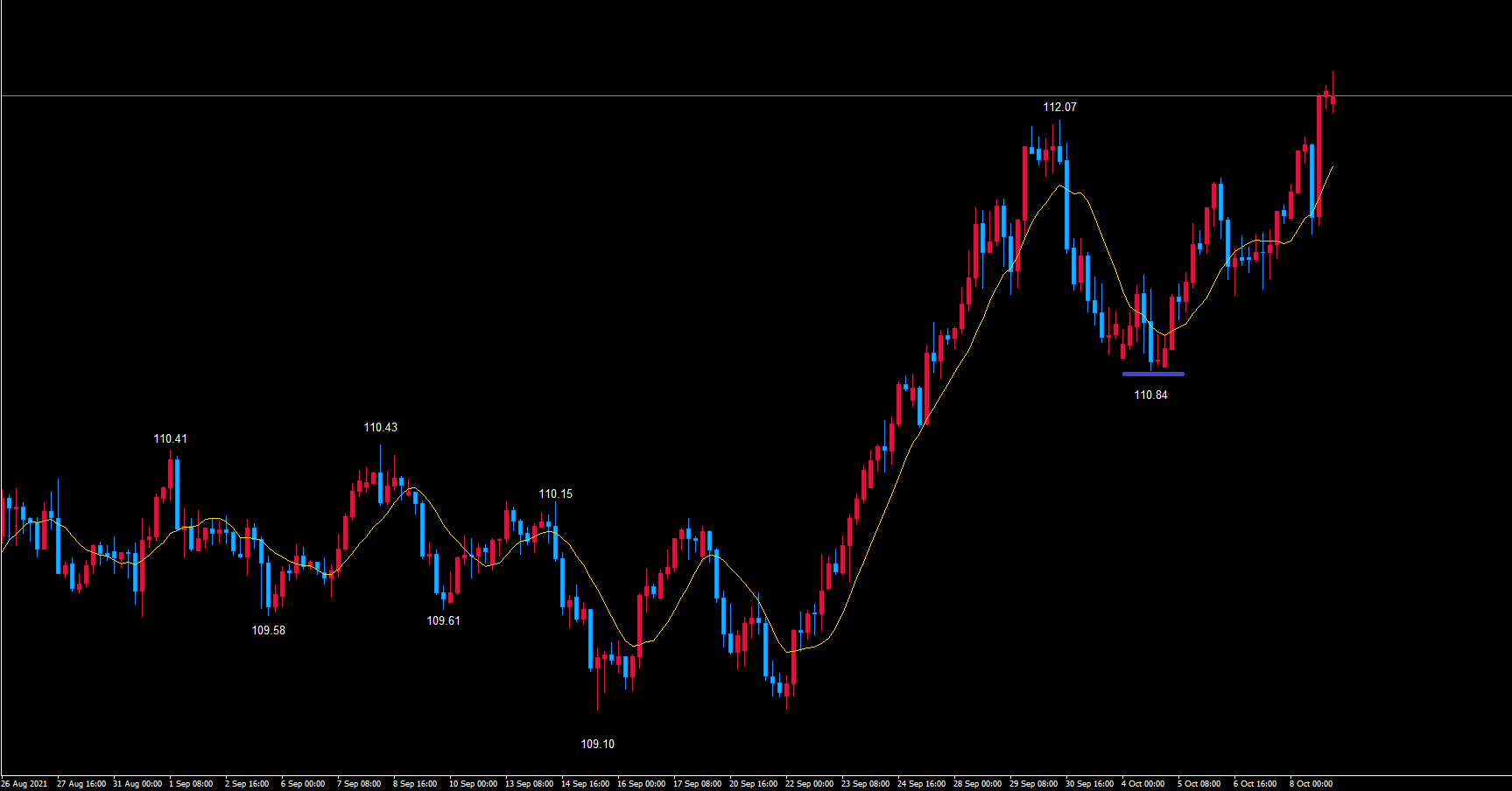Select the blue support line above 110.84
Viewport: 1512px width, 791px height.
(x=1153, y=374)
